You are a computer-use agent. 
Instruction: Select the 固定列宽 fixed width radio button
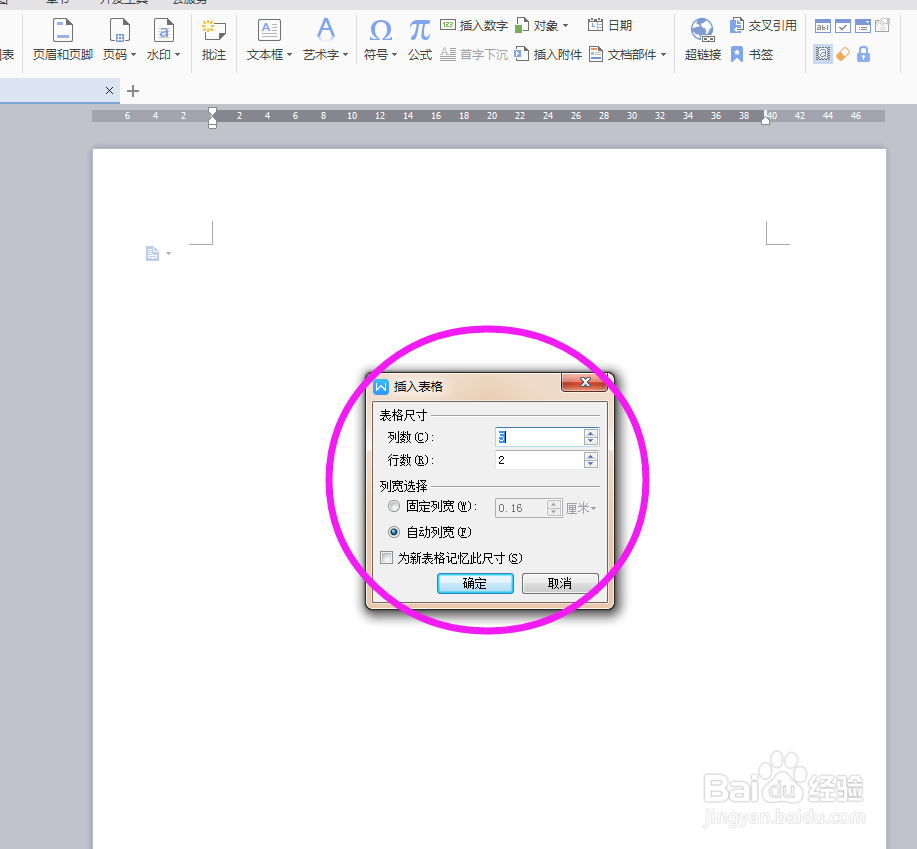tap(395, 506)
